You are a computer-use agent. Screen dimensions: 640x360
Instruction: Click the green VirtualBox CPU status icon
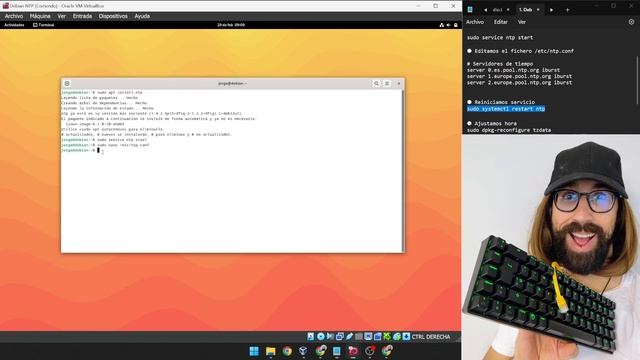coord(387,336)
